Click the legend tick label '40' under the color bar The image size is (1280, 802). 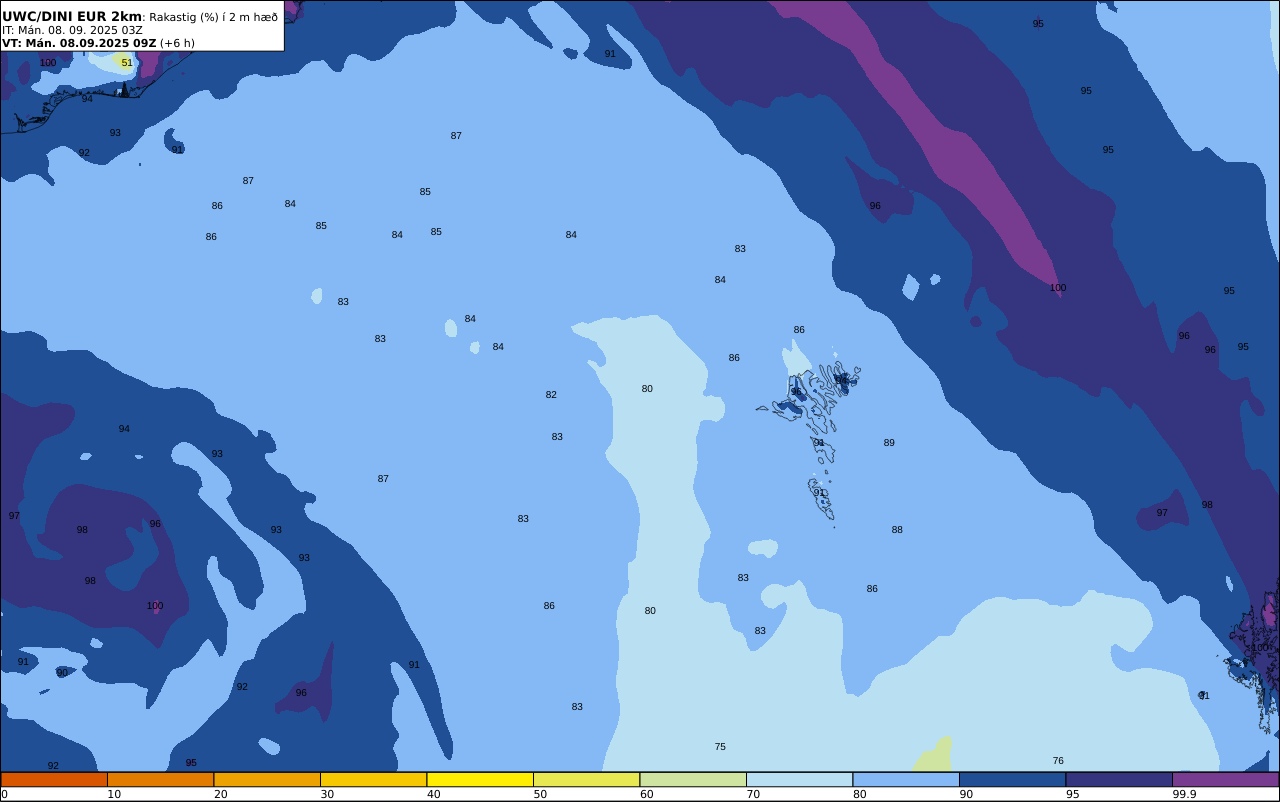pos(433,794)
